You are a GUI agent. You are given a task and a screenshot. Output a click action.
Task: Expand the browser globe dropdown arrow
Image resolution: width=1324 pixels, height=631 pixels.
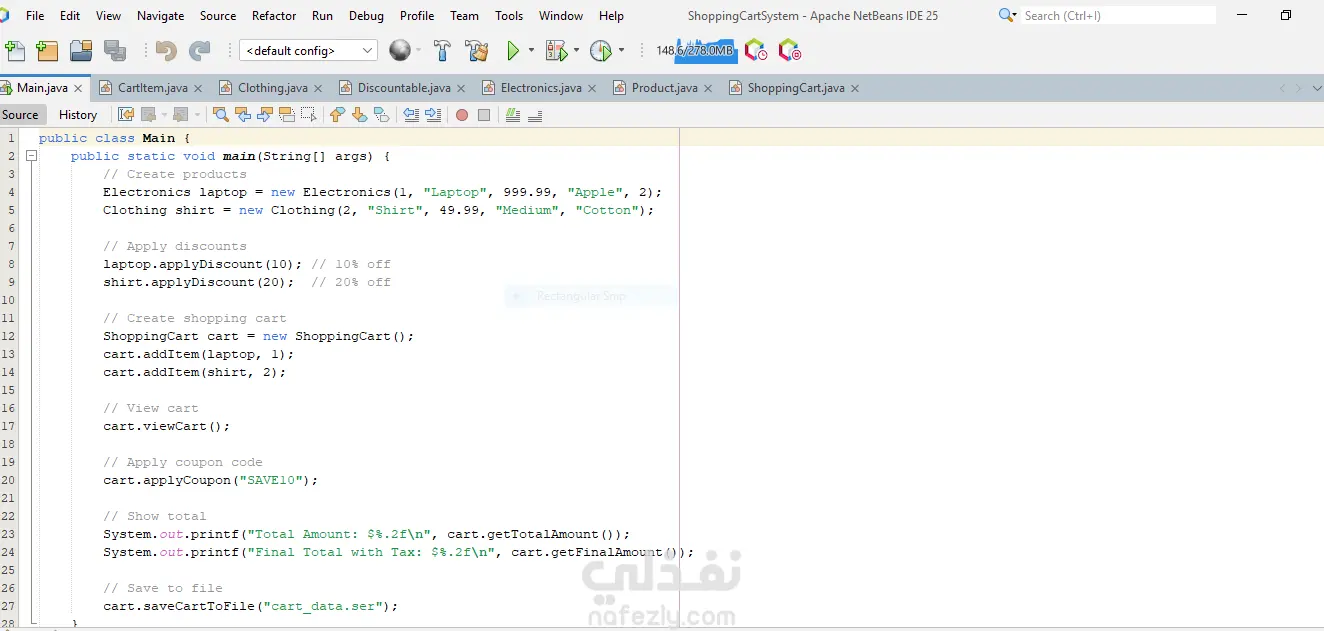[x=418, y=50]
